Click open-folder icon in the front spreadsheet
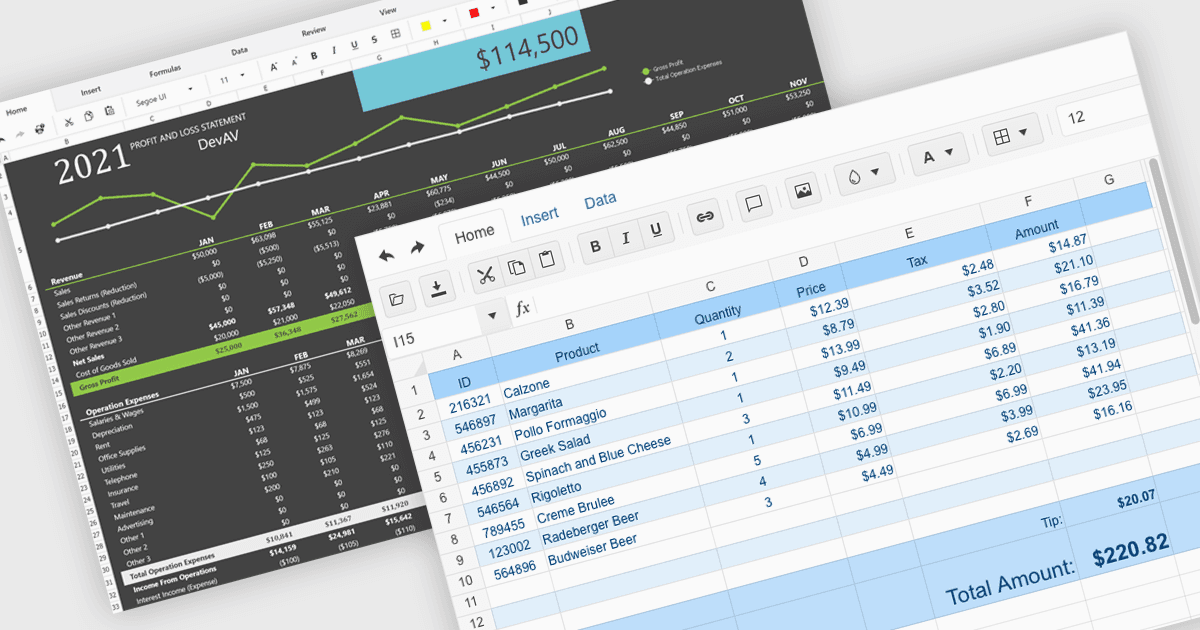Viewport: 1200px width, 630px height. click(x=397, y=298)
